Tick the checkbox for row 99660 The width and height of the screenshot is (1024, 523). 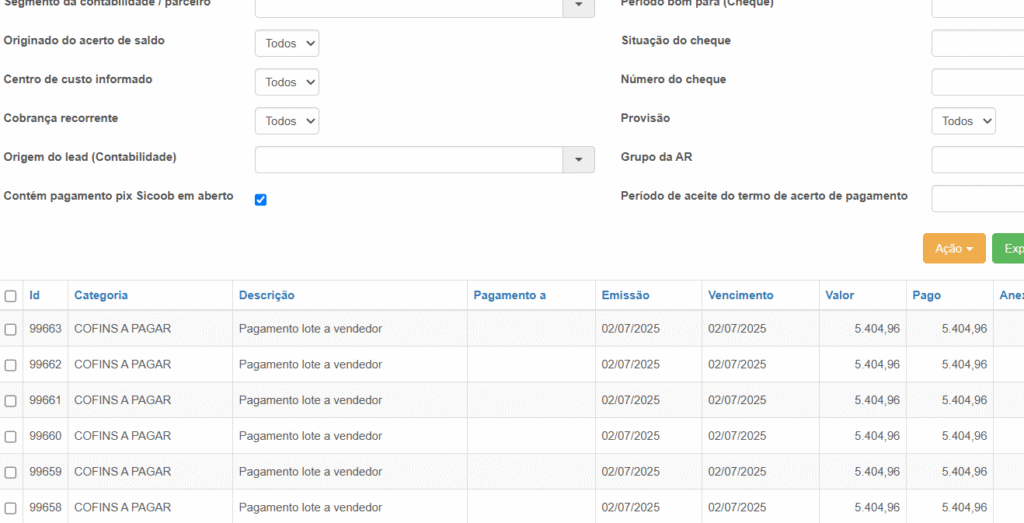pos(11,437)
